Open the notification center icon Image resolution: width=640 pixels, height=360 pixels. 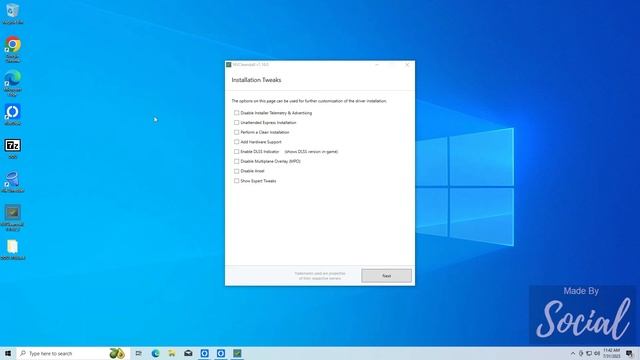[629, 353]
